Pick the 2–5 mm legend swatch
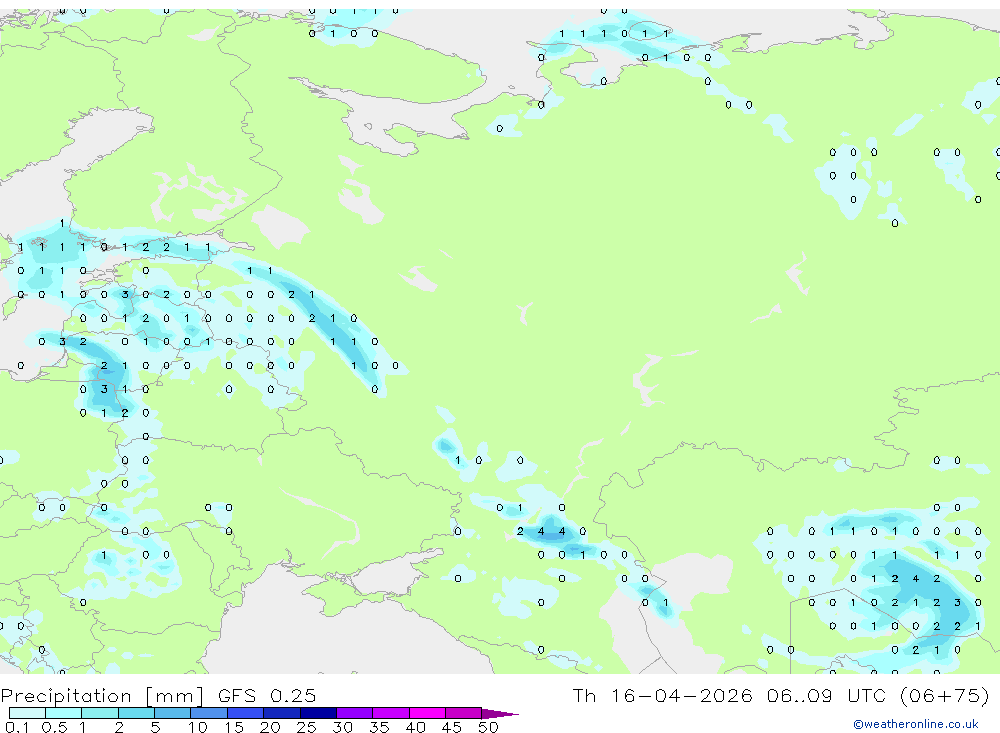The height and width of the screenshot is (733, 1000). coord(136,713)
